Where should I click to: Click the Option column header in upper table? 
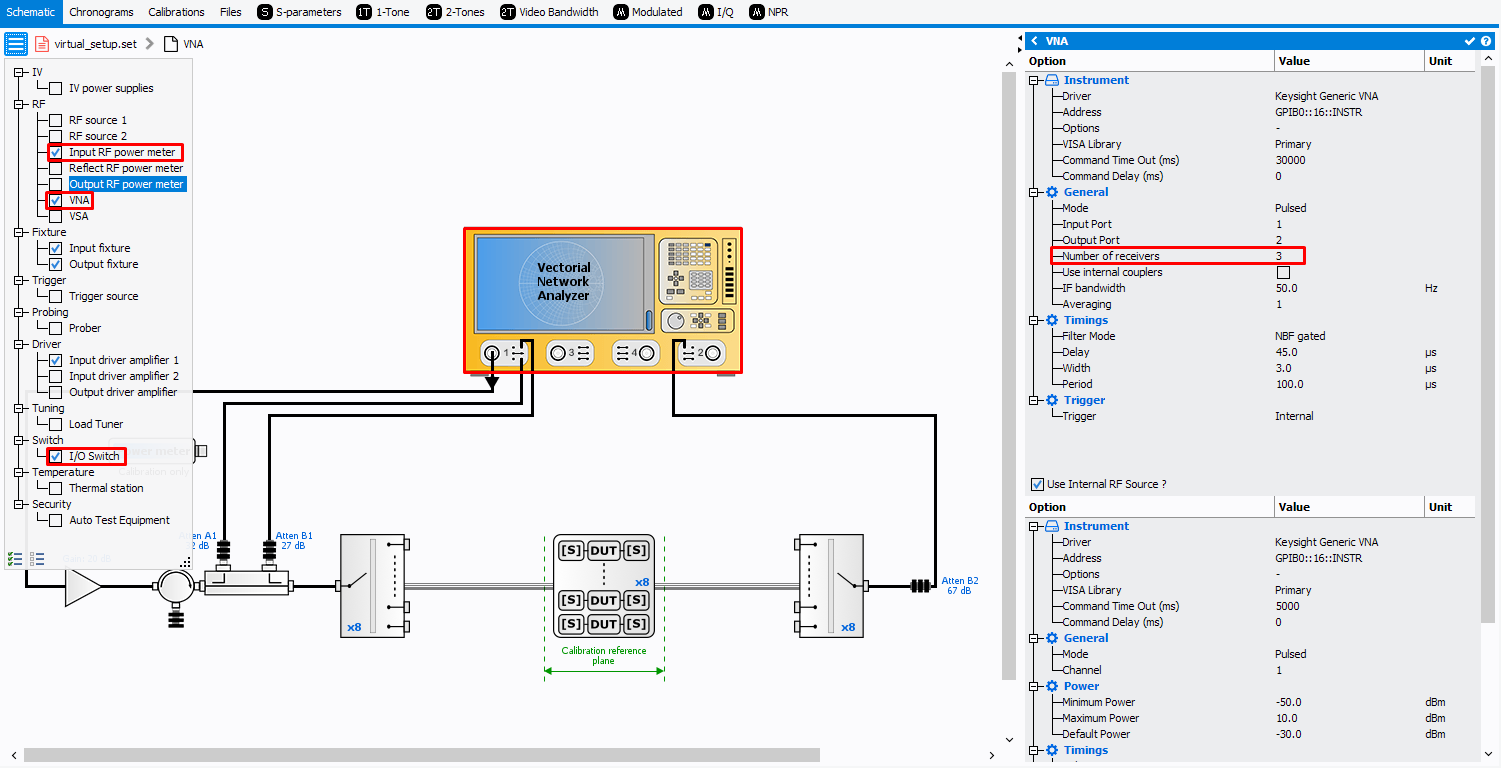pos(1150,61)
